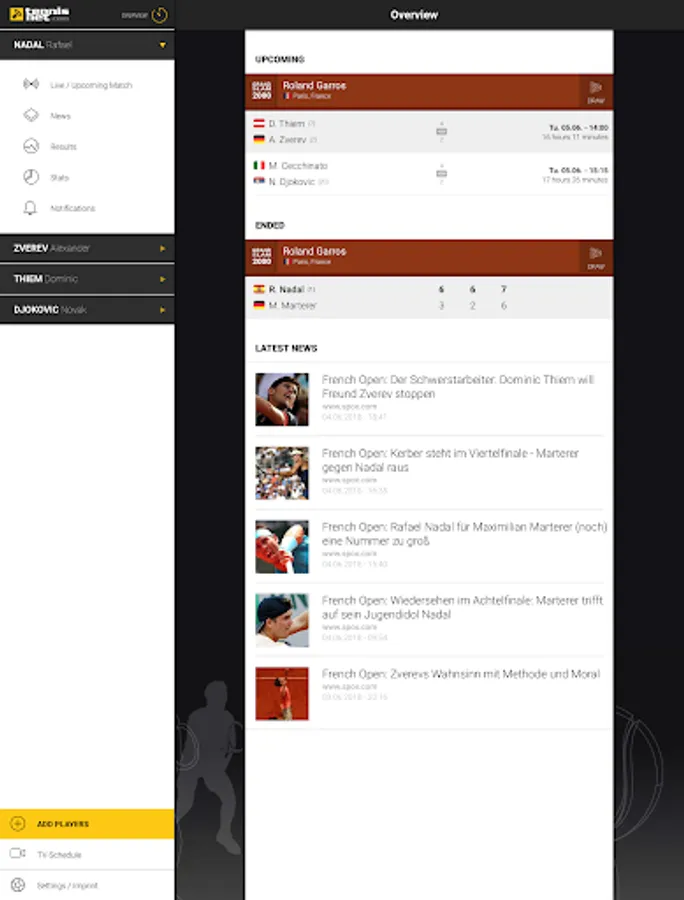Open Settings / Imprint
Viewport: 684px width, 900px height.
point(87,885)
